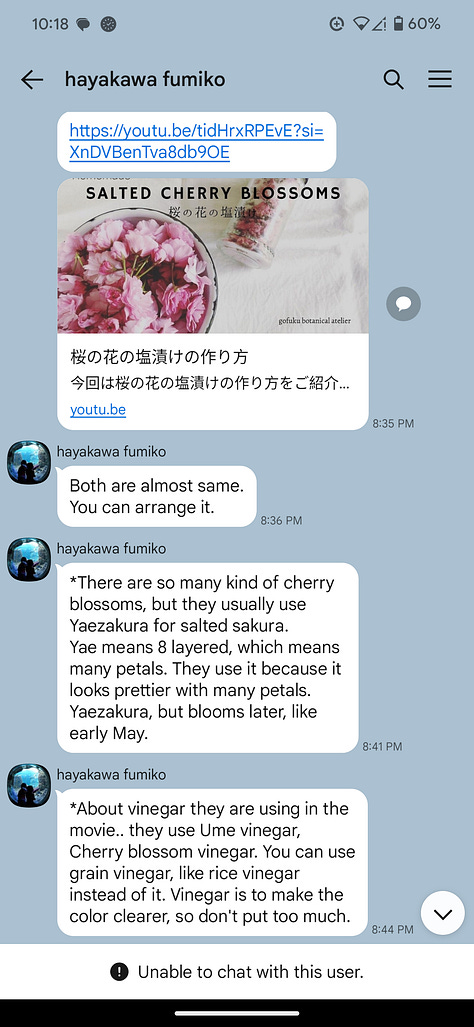Jump to latest with down-chevron button
Screen dimensions: 474x1027
tap(443, 913)
